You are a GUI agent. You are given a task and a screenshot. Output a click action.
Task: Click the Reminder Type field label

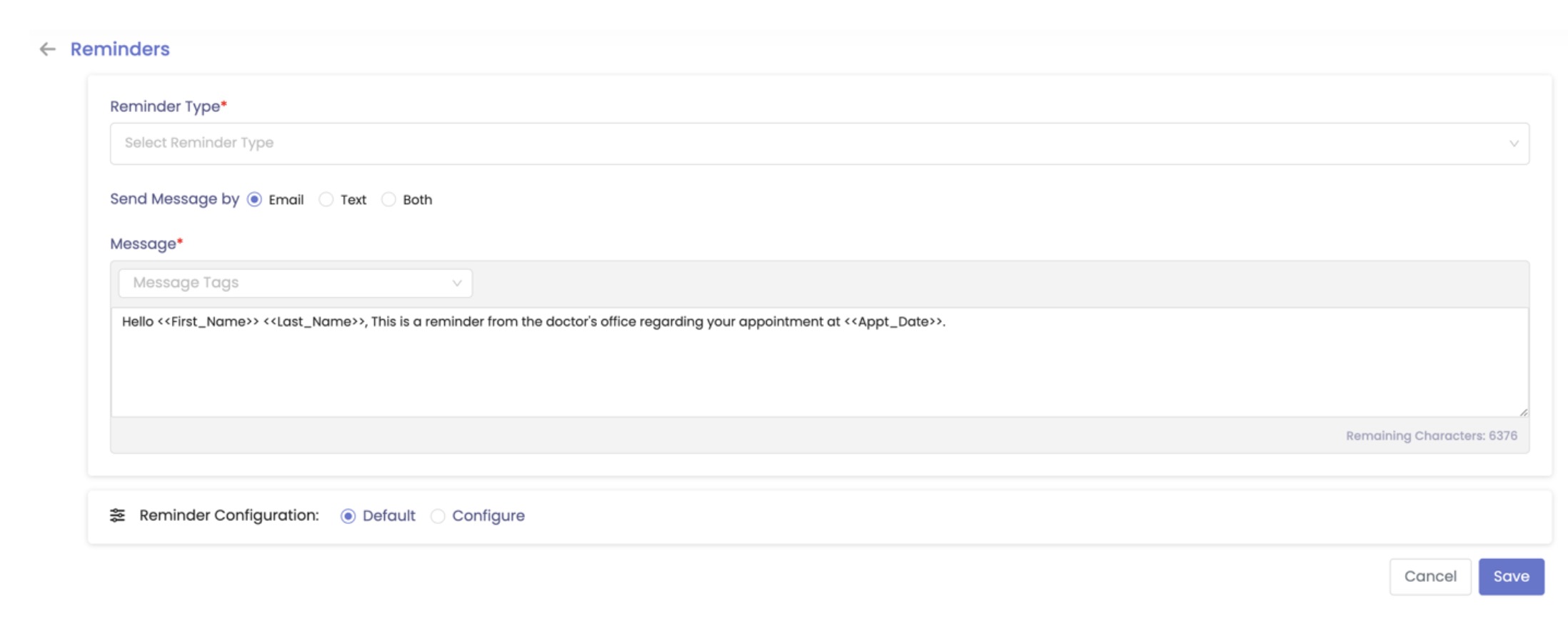pyautogui.click(x=165, y=106)
